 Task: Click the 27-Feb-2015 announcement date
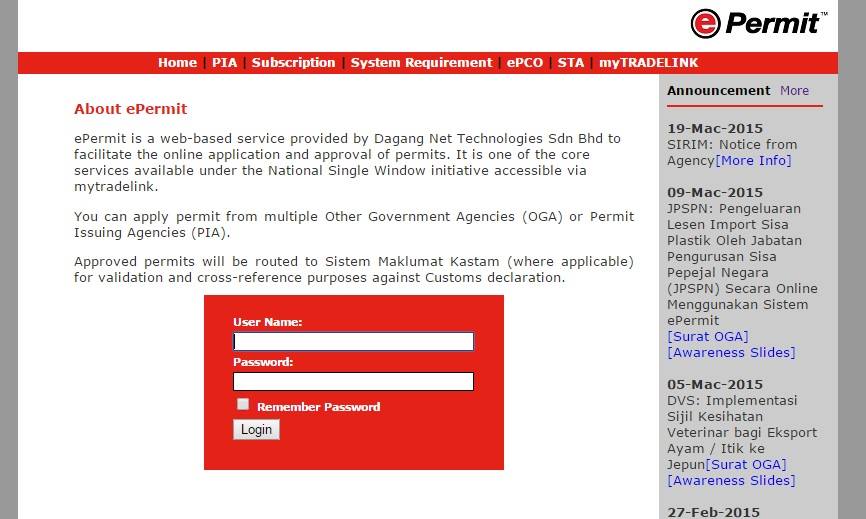point(714,512)
